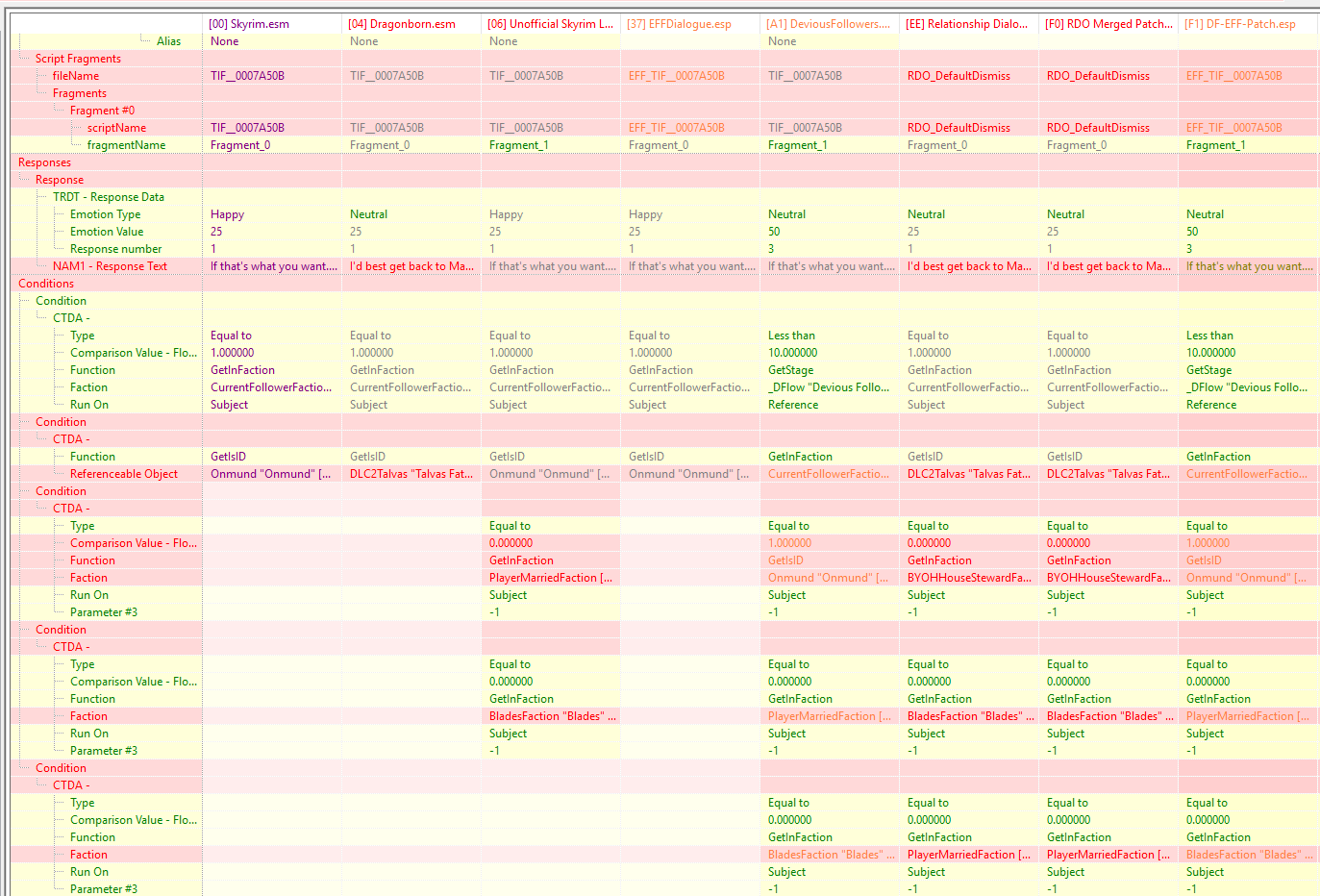Click Happy Emotion Type in Skyrim.esm column
This screenshot has width=1320, height=896.
[227, 214]
